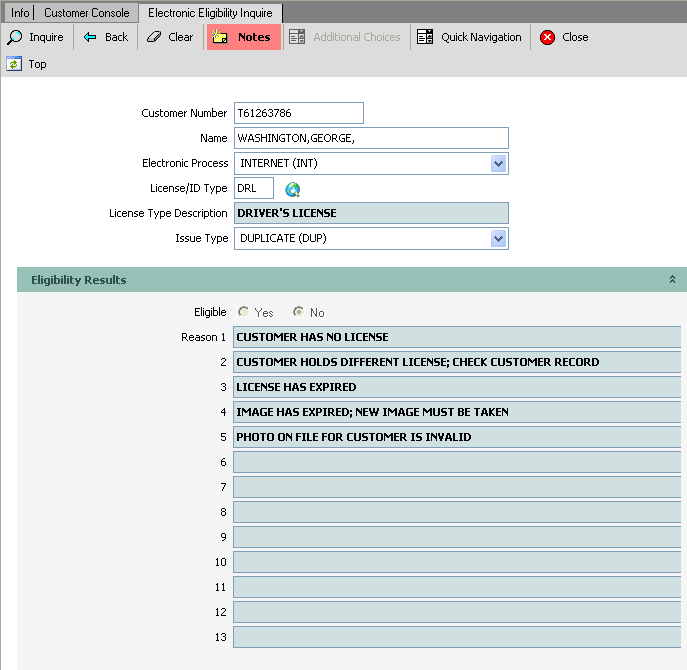The image size is (687, 670).
Task: Switch to the Customer Console tab
Action: click(x=86, y=13)
